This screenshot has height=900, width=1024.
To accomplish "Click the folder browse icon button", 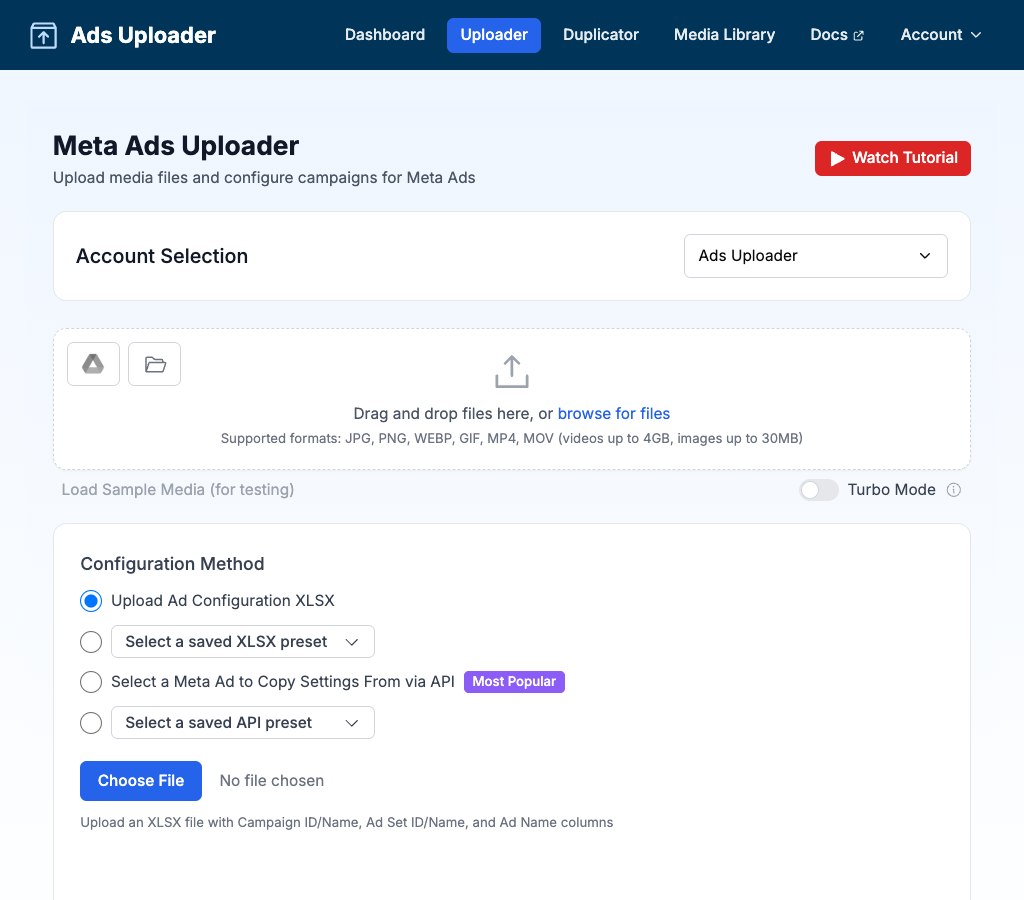I will point(155,364).
